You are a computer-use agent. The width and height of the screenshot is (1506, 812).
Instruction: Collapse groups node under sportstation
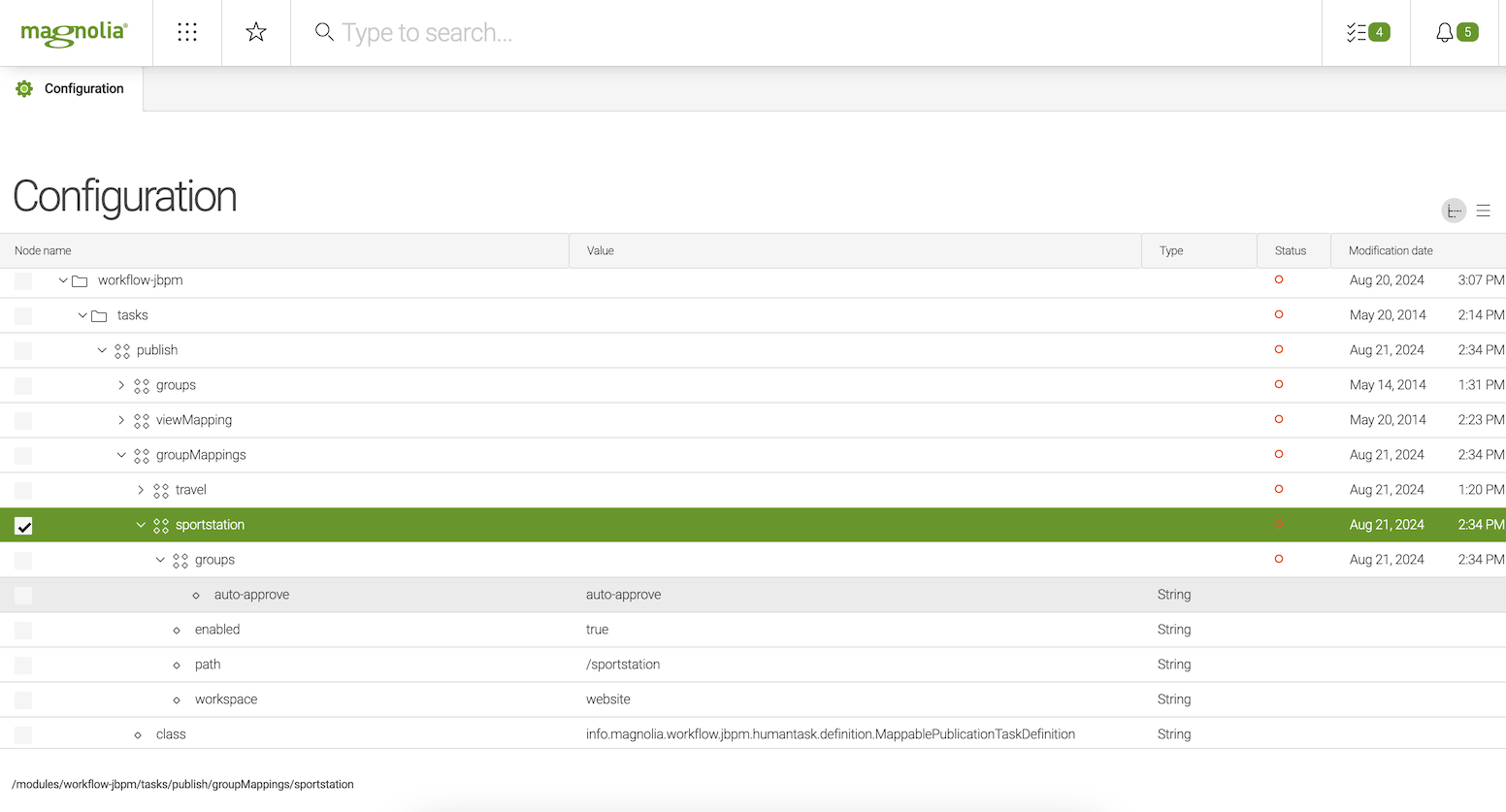pos(160,560)
